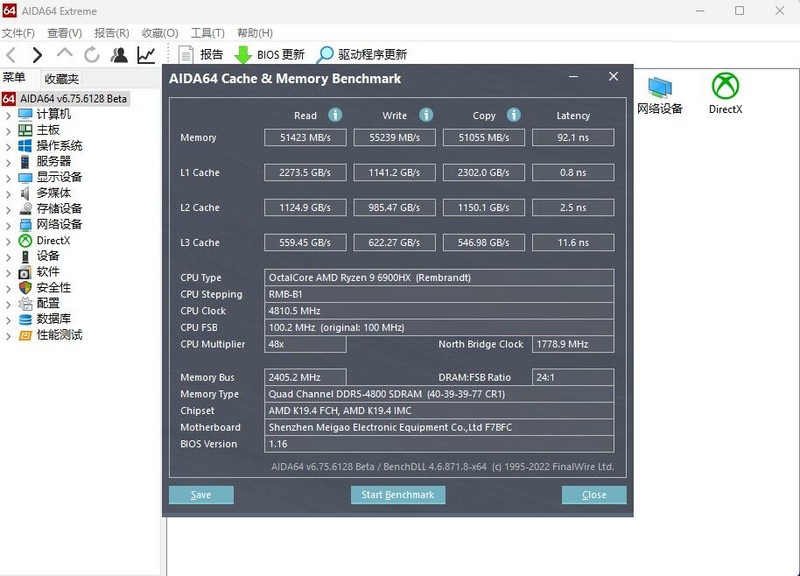Click the Memory Read result field
Screen dimensions: 800x576
tap(305, 138)
